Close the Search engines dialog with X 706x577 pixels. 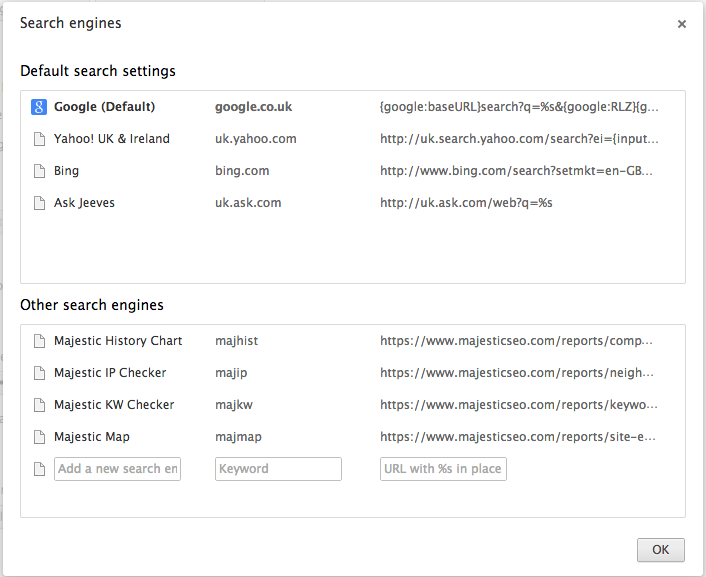click(682, 24)
